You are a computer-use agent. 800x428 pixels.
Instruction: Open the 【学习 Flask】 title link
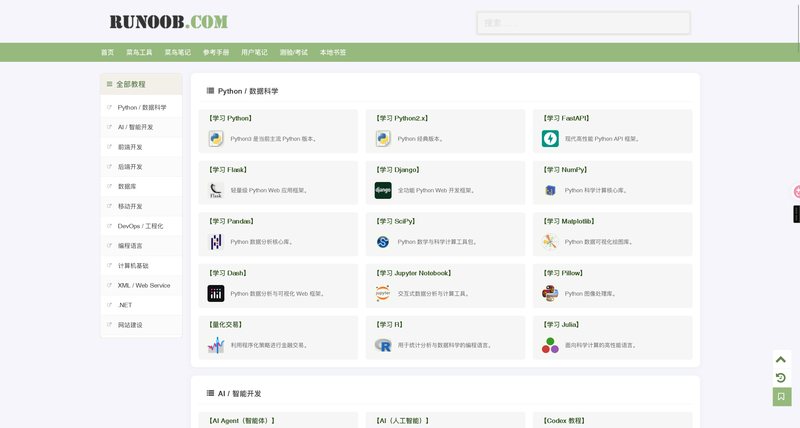coord(228,170)
